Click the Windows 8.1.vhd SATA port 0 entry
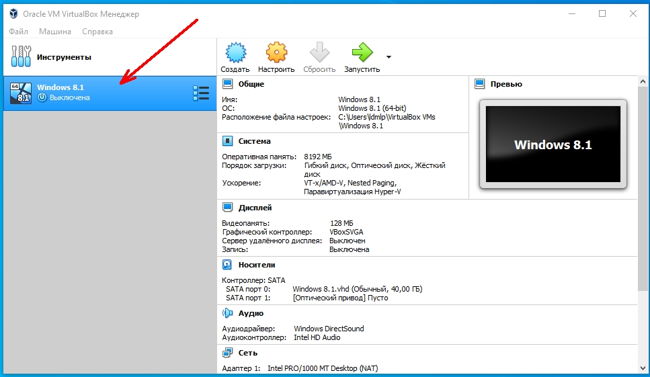Screen dimensions: 650x377 tap(357, 289)
